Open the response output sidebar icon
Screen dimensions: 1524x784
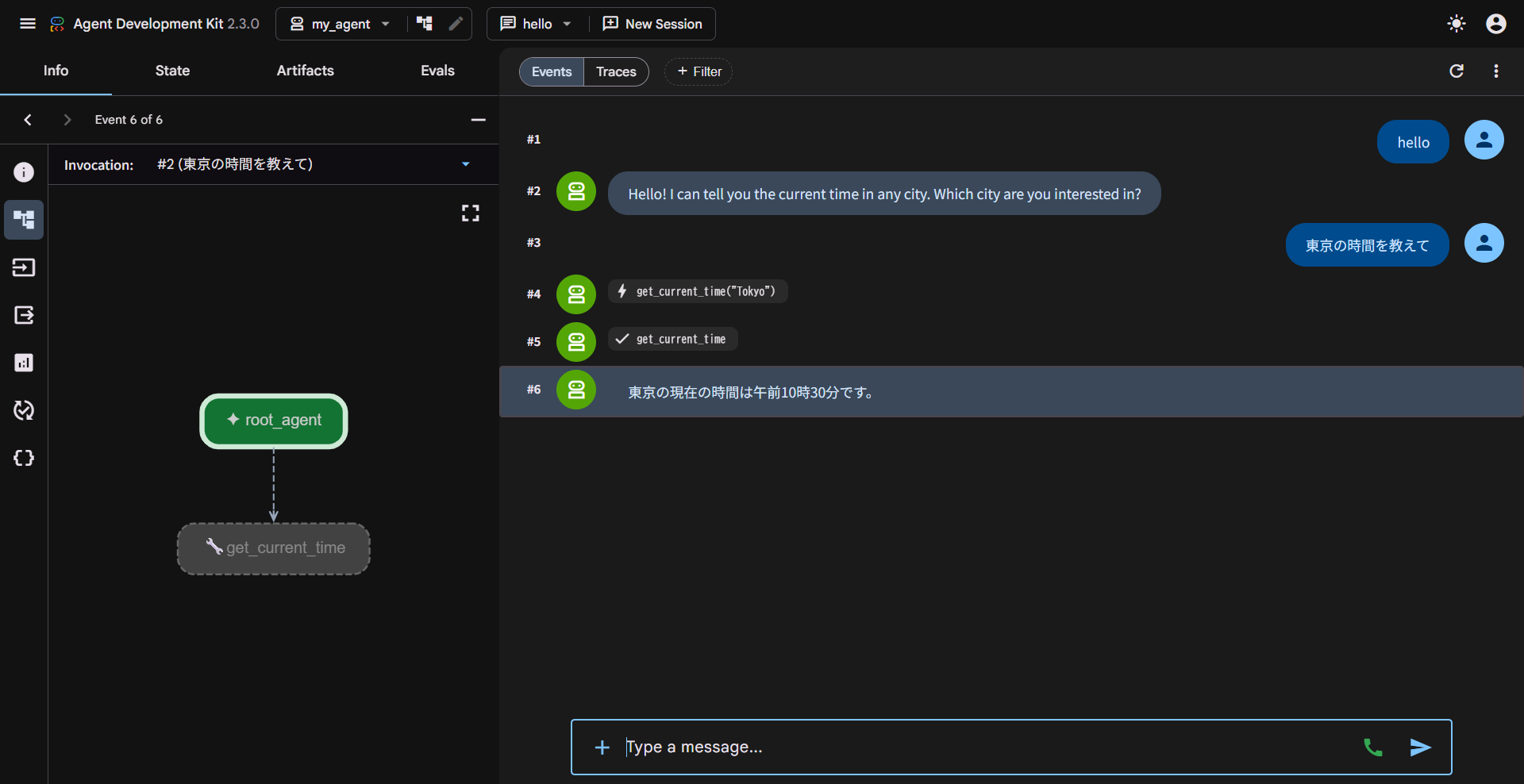tap(24, 315)
